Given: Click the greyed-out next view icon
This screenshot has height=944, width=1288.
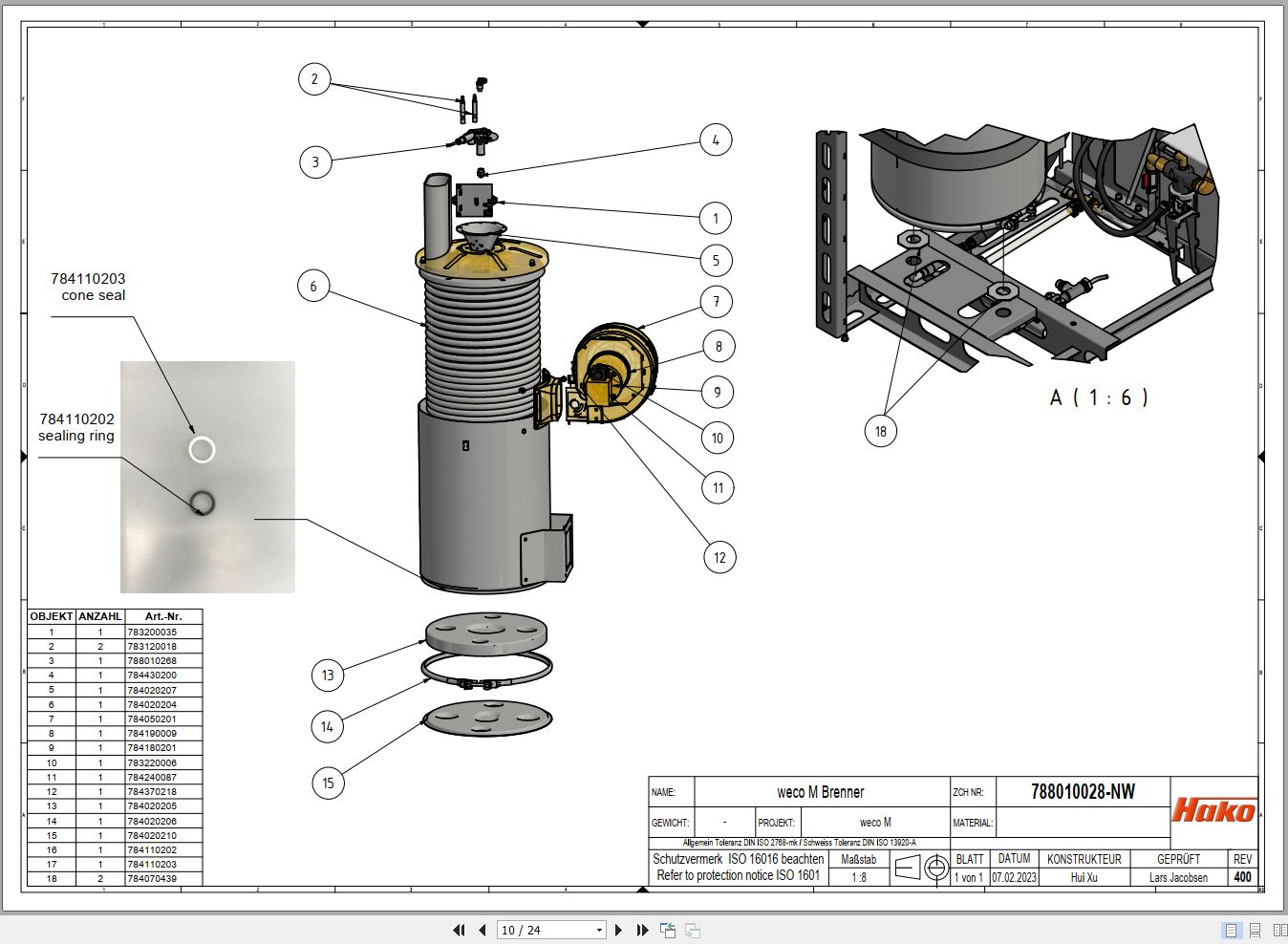Looking at the screenshot, I should pyautogui.click(x=693, y=930).
